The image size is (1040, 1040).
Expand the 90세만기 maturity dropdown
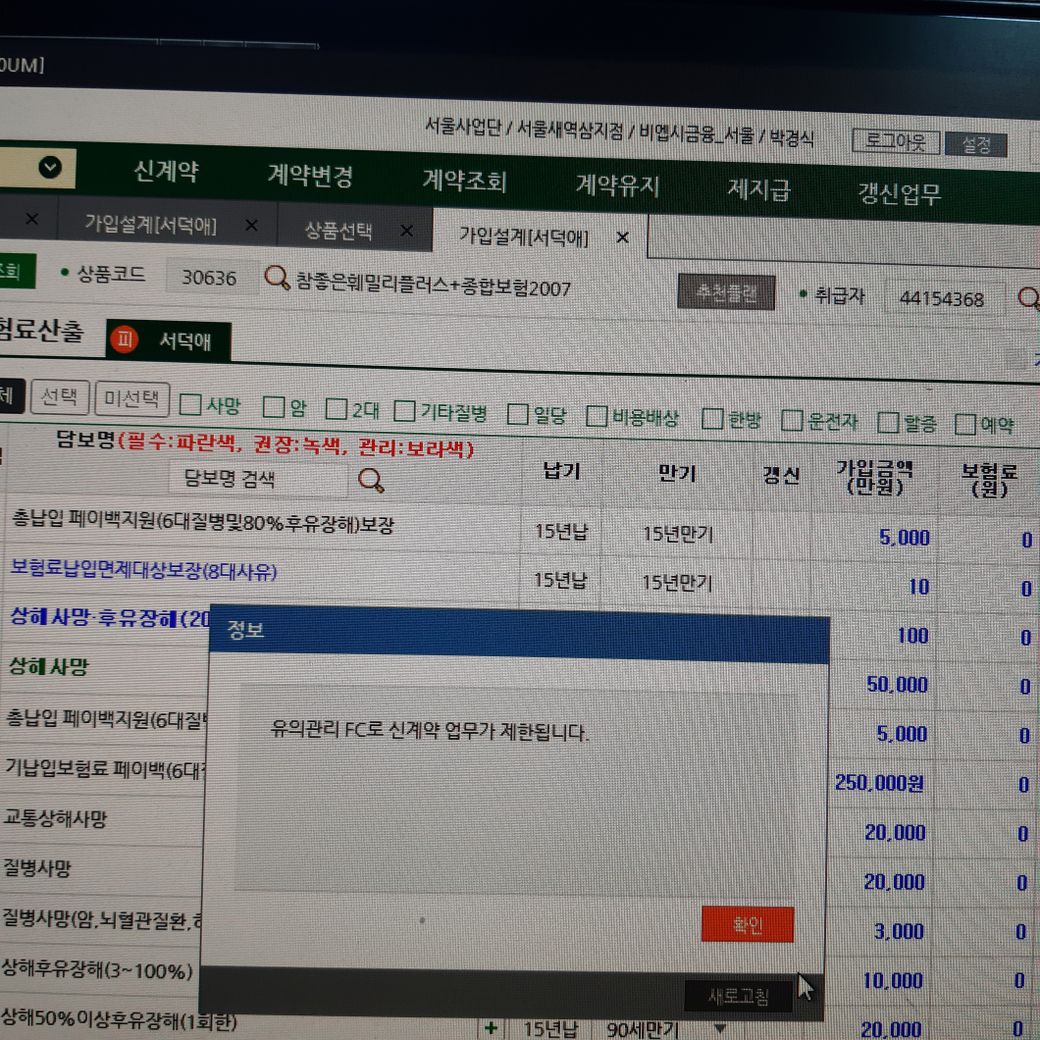(718, 1028)
